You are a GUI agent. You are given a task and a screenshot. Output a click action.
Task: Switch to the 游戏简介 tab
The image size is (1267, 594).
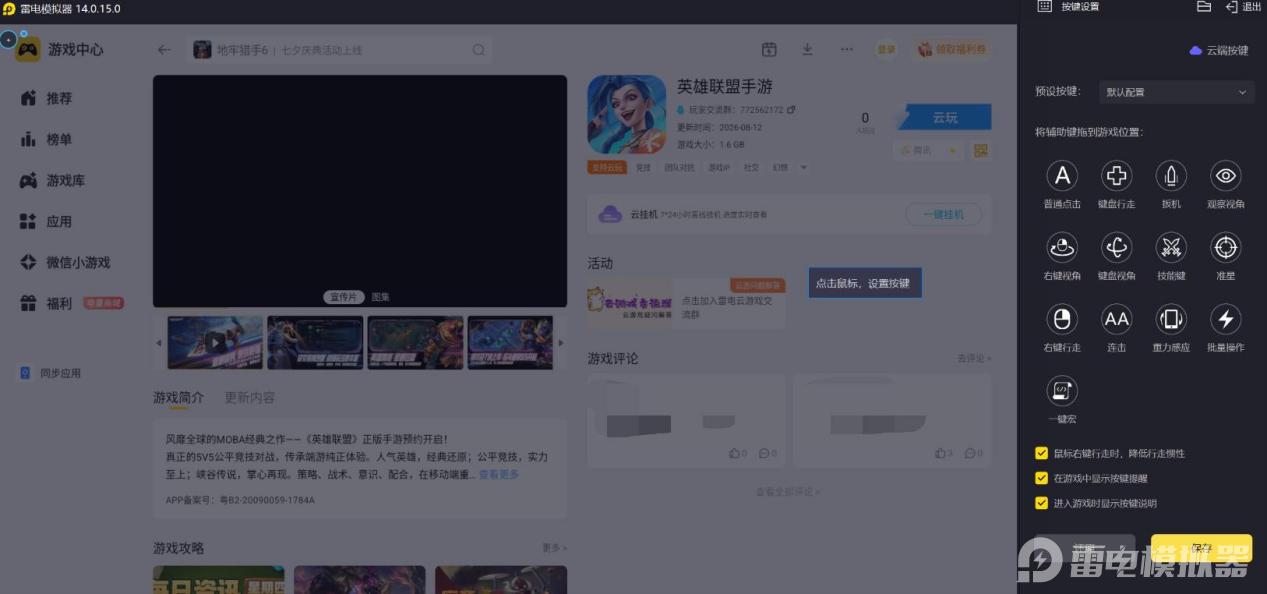178,397
